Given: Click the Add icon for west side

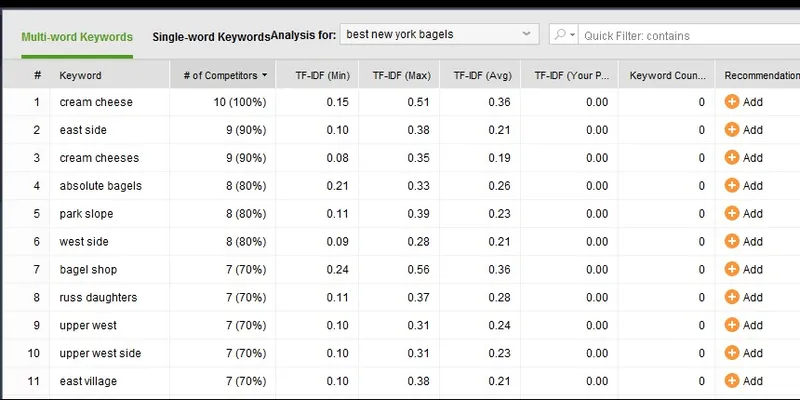Looking at the screenshot, I should (x=732, y=241).
